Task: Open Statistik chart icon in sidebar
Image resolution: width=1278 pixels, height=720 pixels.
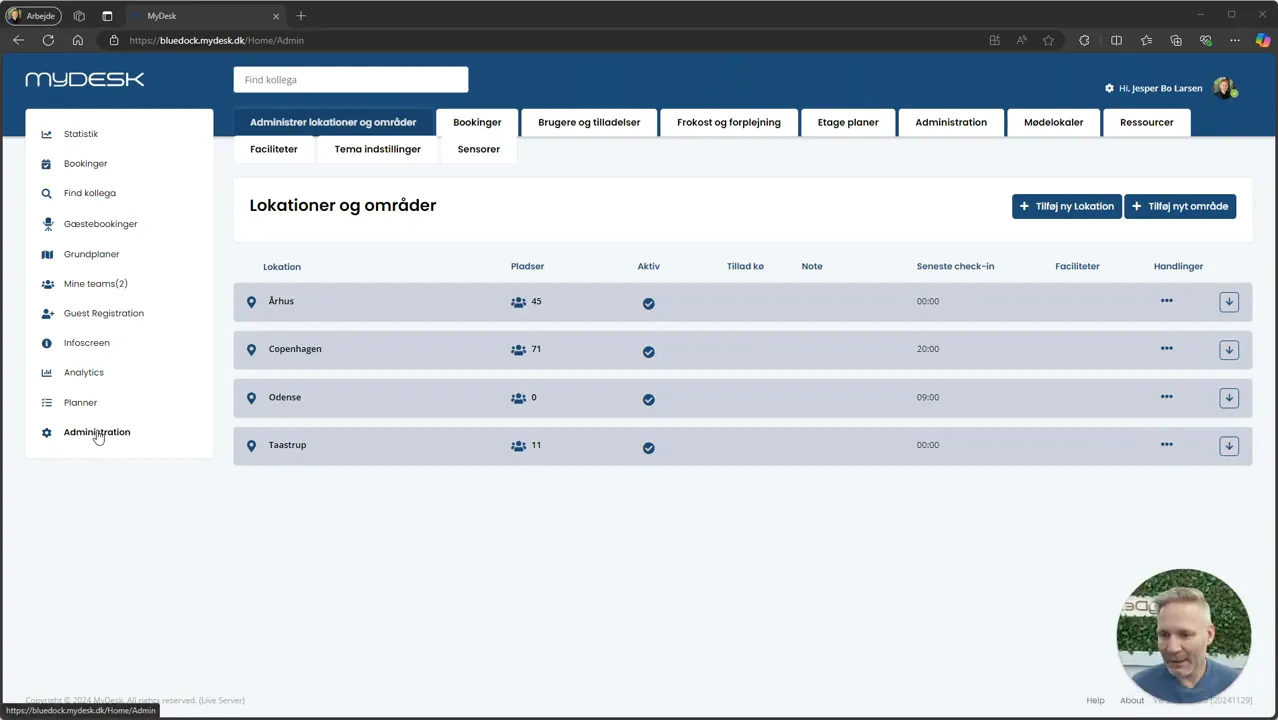Action: point(46,134)
